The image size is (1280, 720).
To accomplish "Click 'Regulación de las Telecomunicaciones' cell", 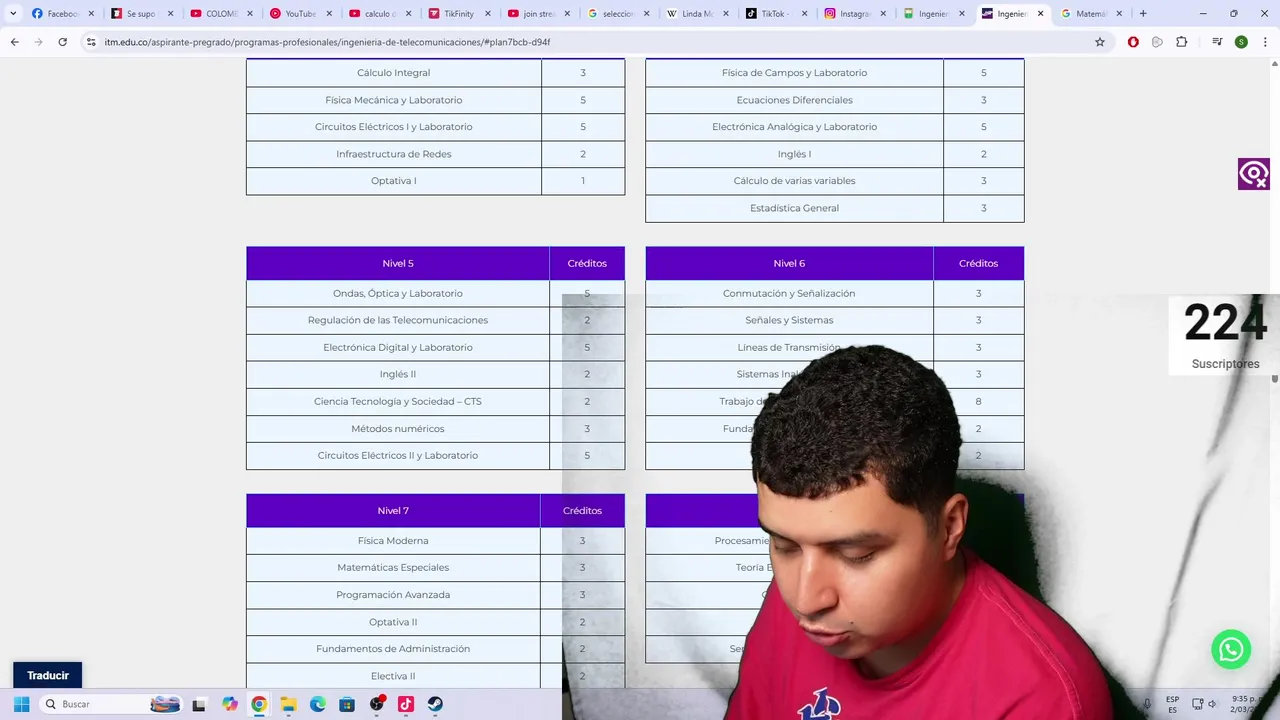I will tap(398, 320).
